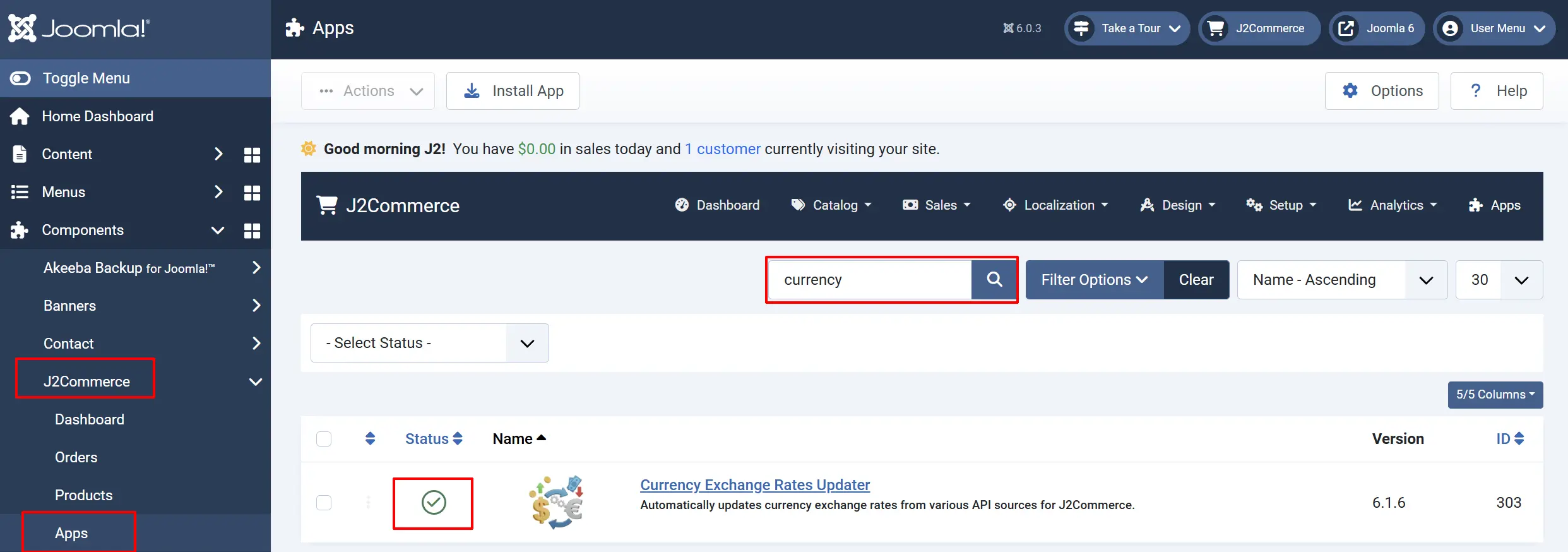This screenshot has height=552, width=1568.
Task: Open the Take a Tour dropdown
Action: 1127,28
